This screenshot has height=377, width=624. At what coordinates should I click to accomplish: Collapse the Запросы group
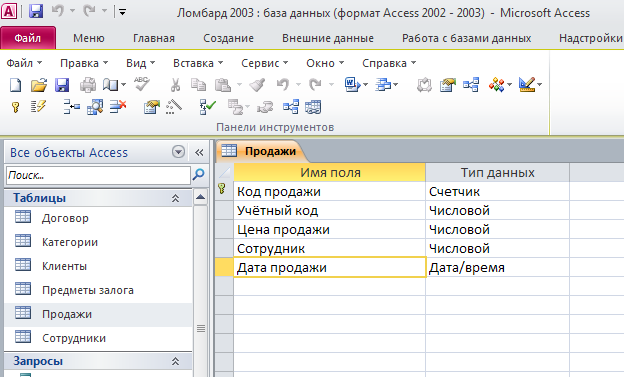click(175, 361)
